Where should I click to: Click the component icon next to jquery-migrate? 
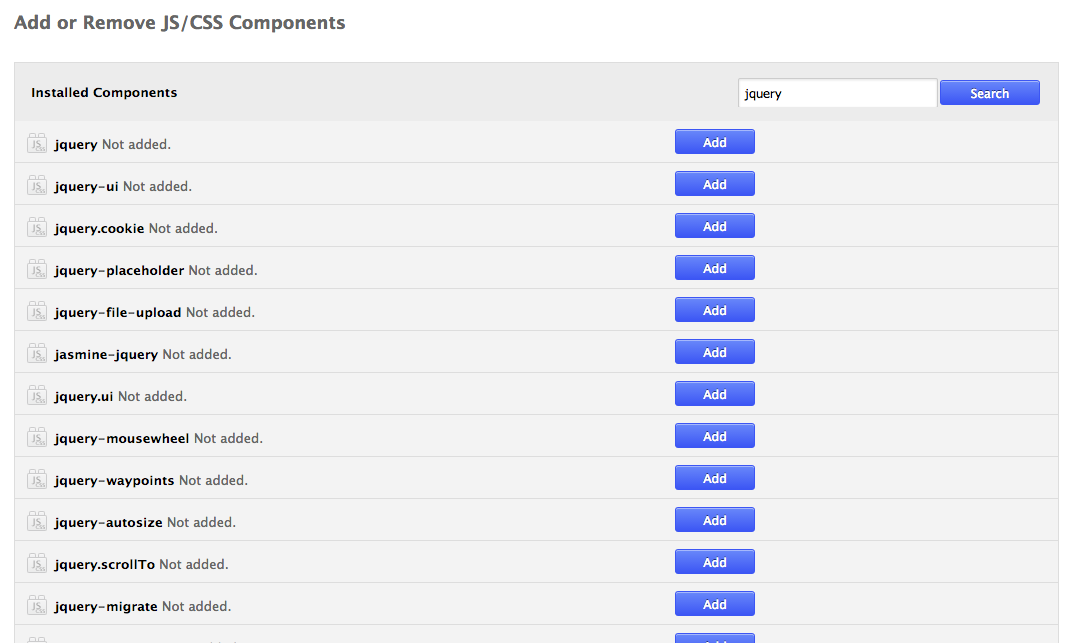37,606
